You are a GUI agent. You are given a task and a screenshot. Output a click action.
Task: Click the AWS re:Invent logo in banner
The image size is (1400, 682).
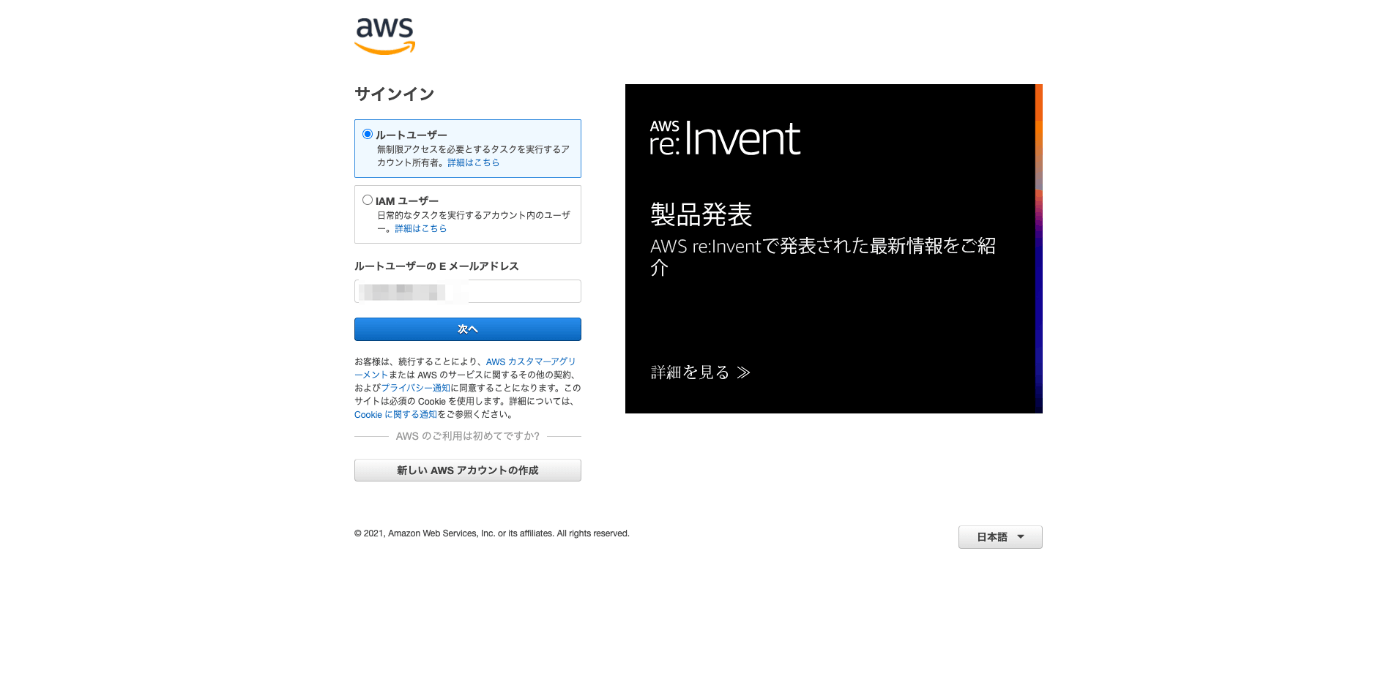click(x=725, y=138)
